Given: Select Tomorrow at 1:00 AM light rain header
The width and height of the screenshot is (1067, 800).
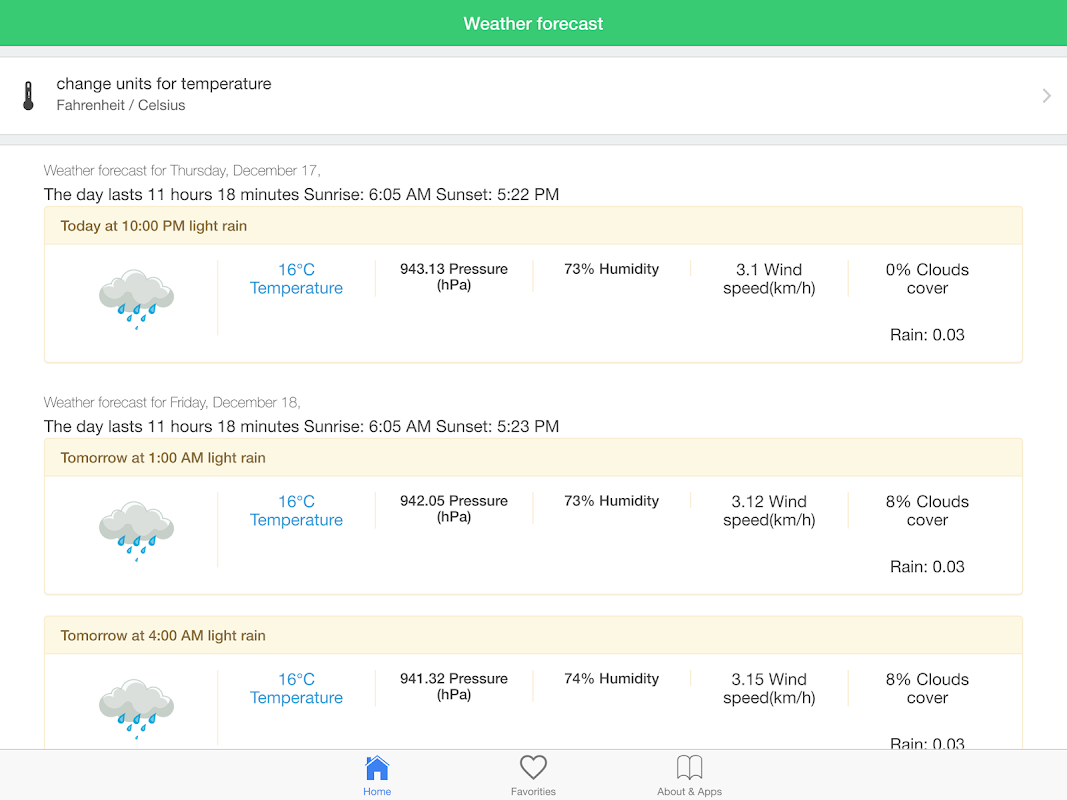Looking at the screenshot, I should pos(163,458).
